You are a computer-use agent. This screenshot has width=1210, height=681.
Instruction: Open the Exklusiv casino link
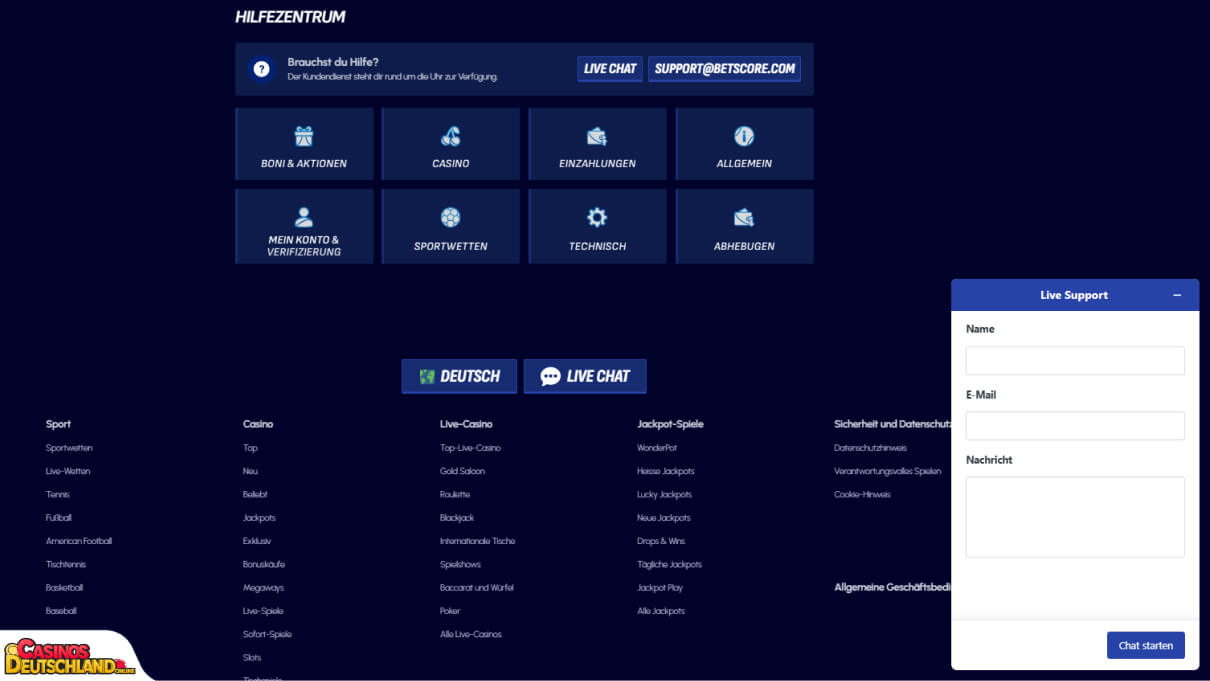tap(257, 541)
